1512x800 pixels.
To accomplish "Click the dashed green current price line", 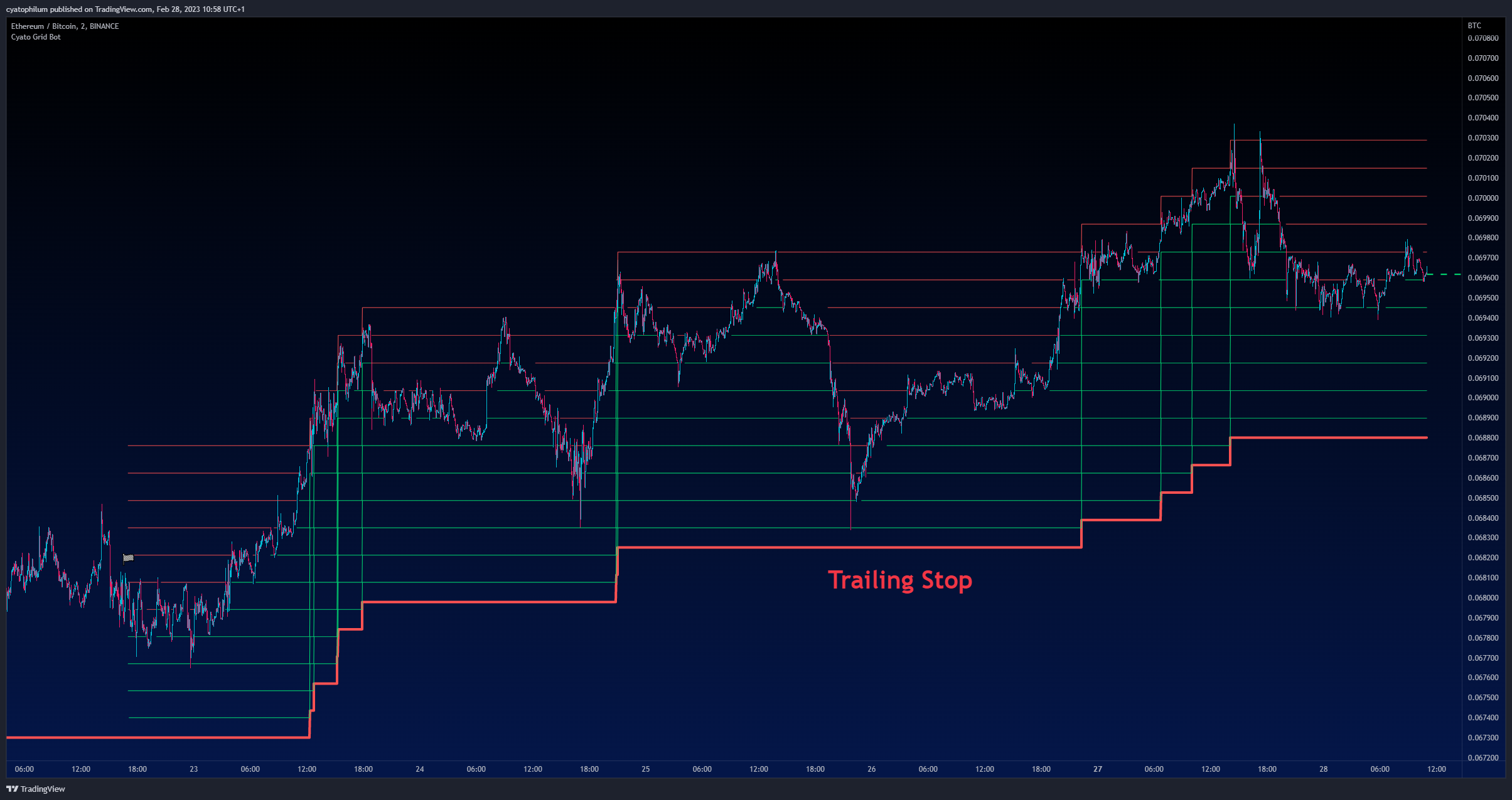I will coord(1444,275).
